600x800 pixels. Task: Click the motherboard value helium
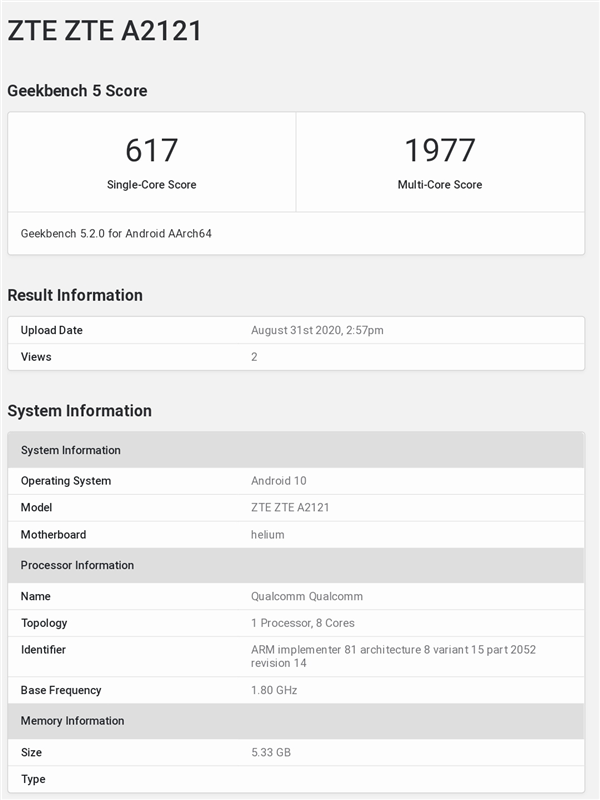(268, 535)
